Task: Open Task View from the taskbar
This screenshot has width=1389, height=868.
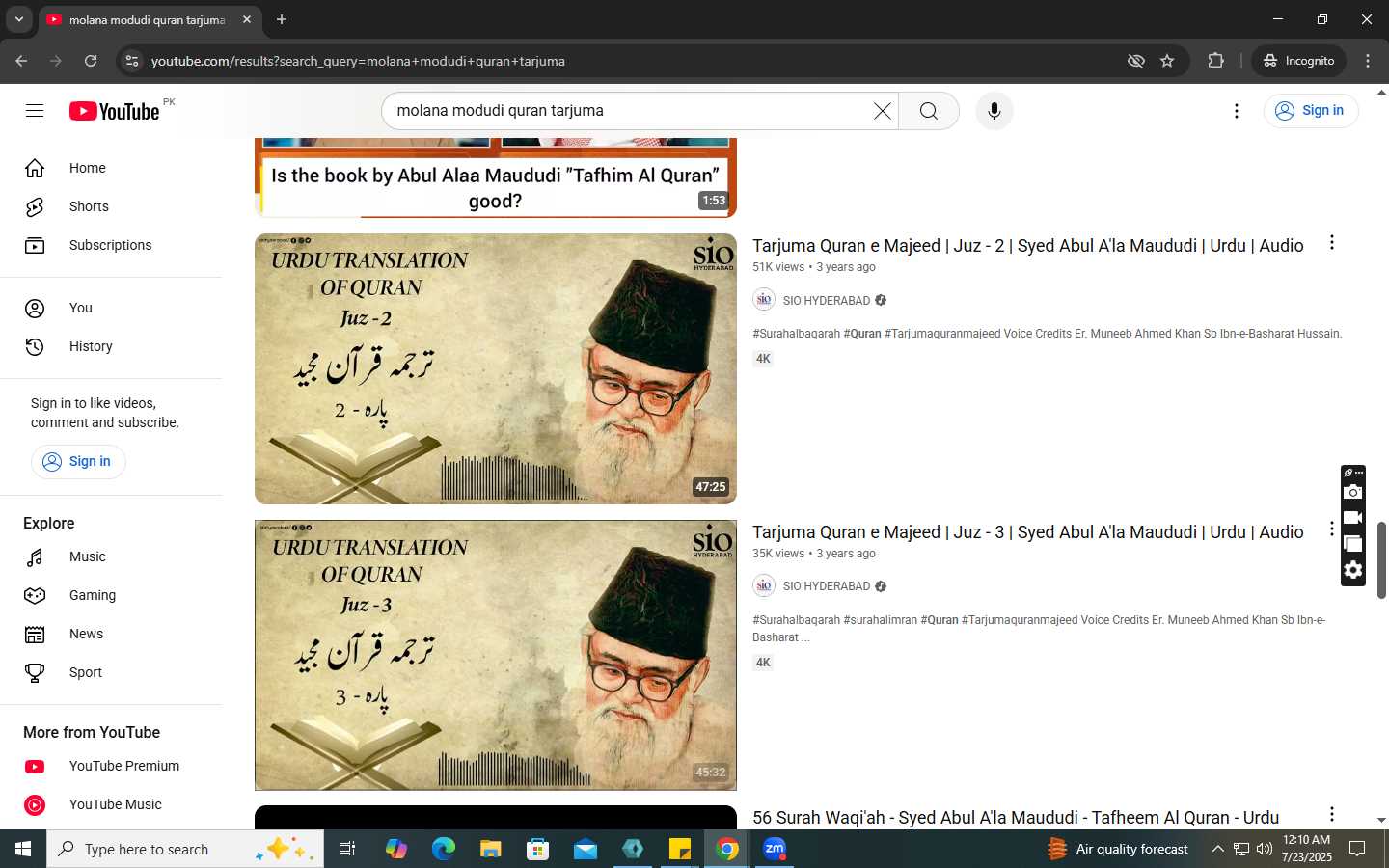Action: coord(347,849)
